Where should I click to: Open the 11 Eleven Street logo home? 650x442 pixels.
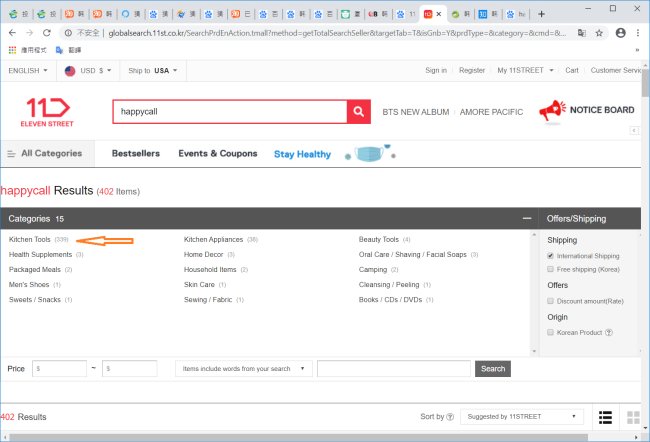(x=47, y=111)
